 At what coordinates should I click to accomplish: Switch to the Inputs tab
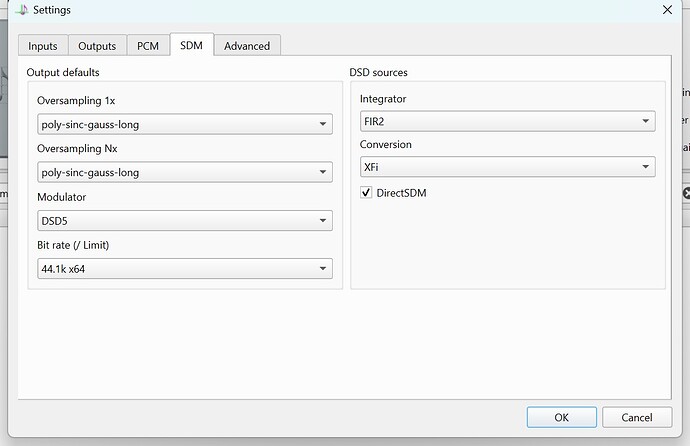coord(43,46)
